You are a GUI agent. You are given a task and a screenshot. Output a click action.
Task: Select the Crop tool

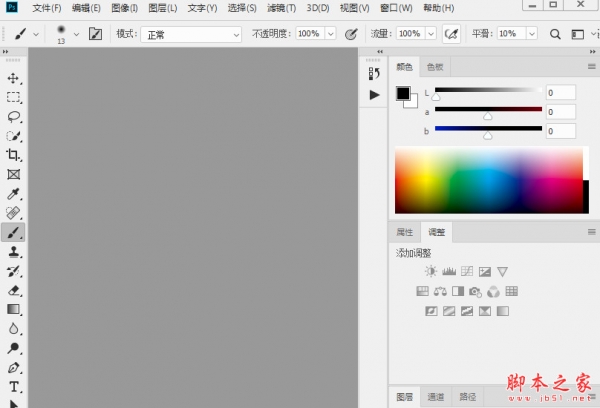pyautogui.click(x=14, y=155)
